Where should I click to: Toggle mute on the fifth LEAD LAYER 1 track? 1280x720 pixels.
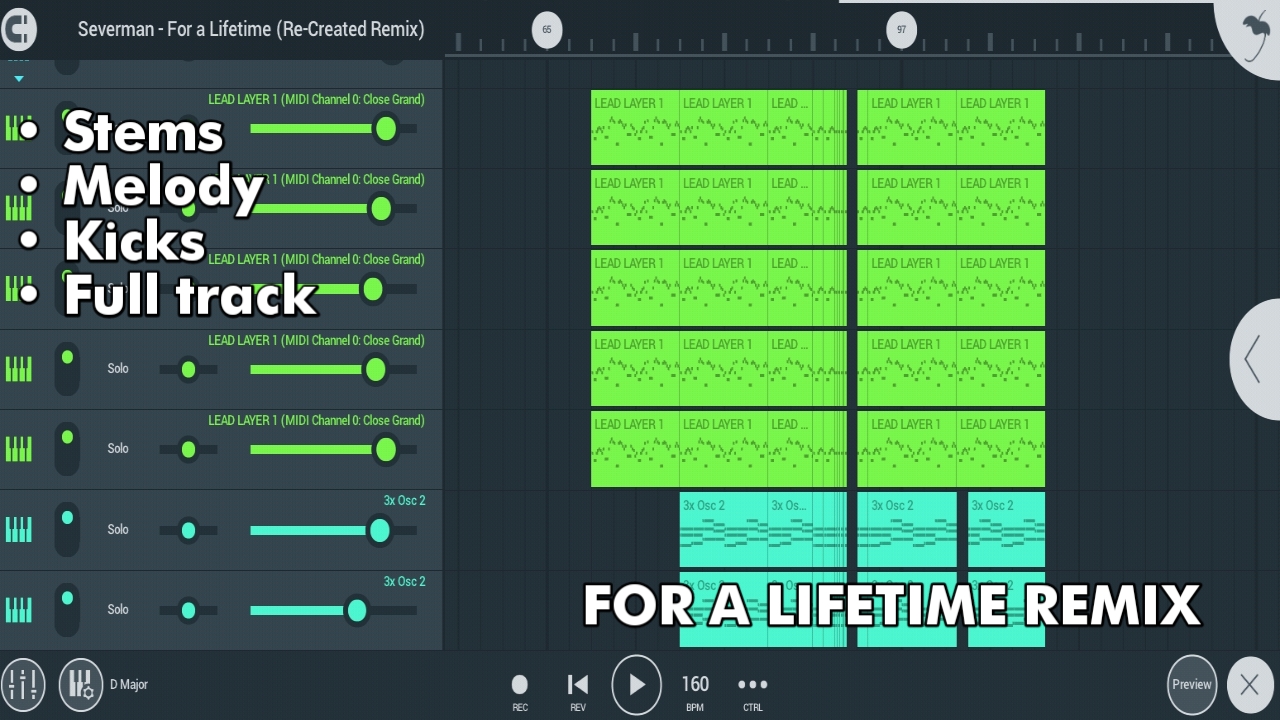67,448
